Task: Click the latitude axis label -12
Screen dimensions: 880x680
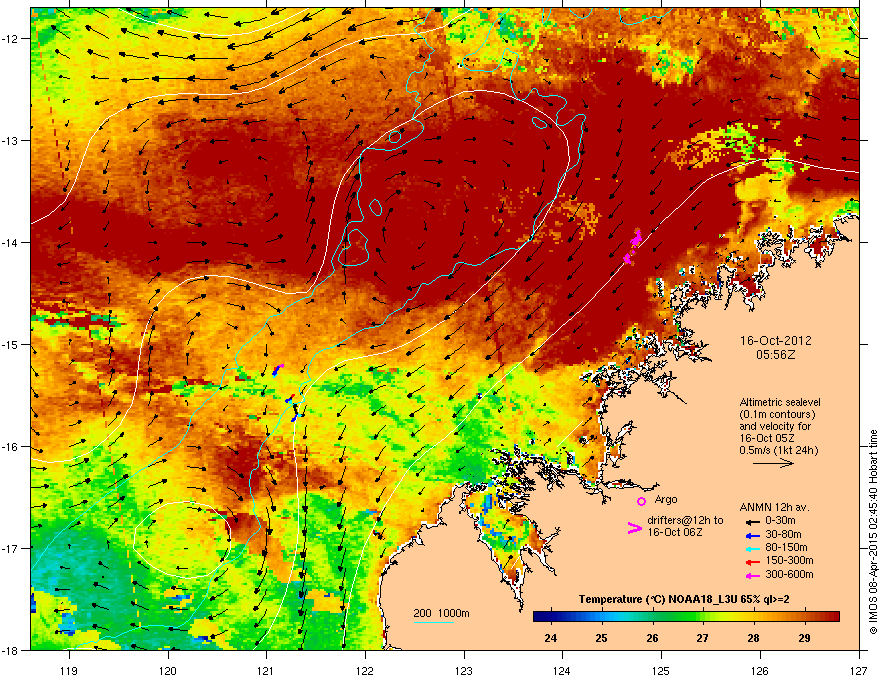Action: point(11,38)
